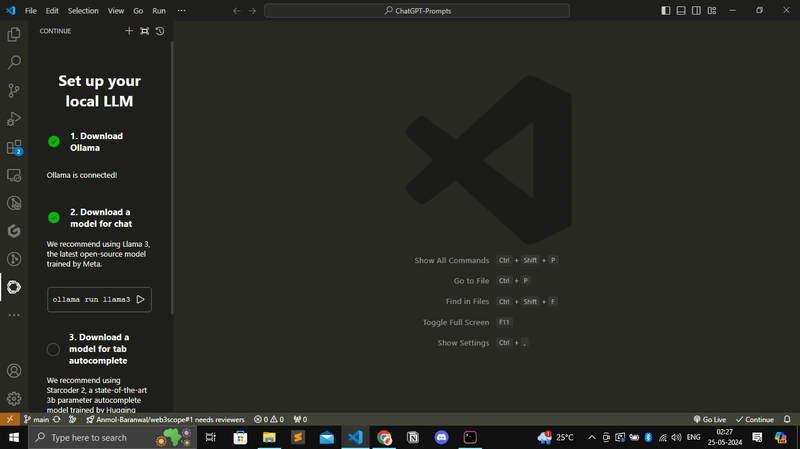Toggle Download a model for chat checkmark
The width and height of the screenshot is (800, 449).
(54, 217)
